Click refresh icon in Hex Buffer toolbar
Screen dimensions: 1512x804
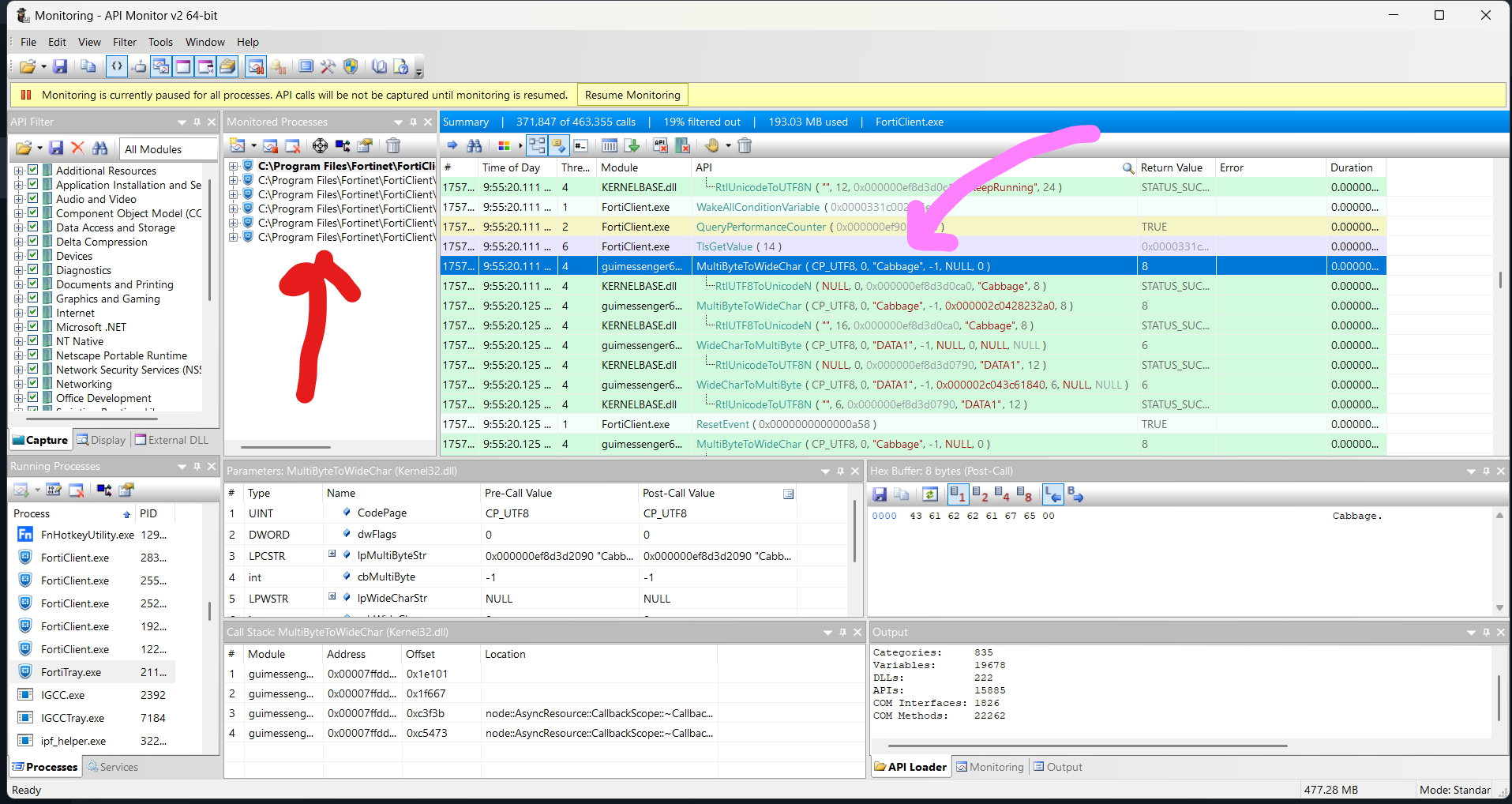(x=930, y=494)
